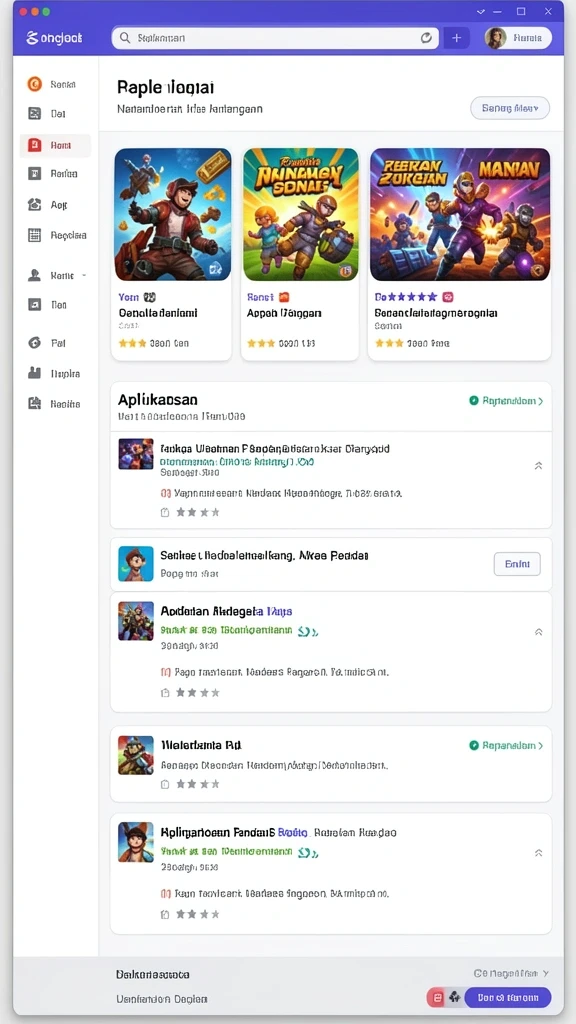Select the person icon in the sidebar
Viewport: 576px width, 1024px height.
tap(34, 276)
